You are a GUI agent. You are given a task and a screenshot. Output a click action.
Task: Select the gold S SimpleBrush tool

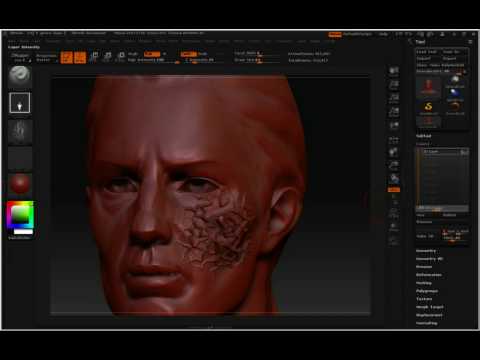pyautogui.click(x=429, y=108)
